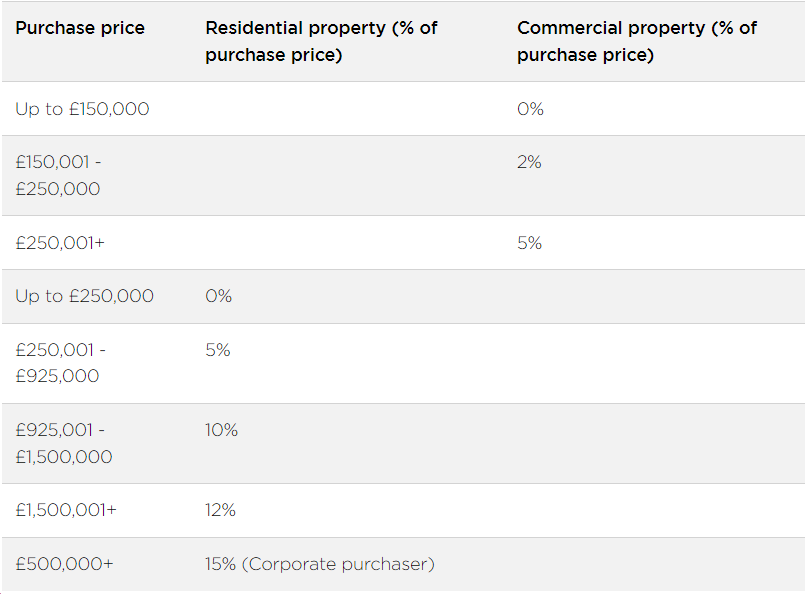Select the "Commercial property" column header
The width and height of the screenshot is (805, 594).
[x=636, y=41]
